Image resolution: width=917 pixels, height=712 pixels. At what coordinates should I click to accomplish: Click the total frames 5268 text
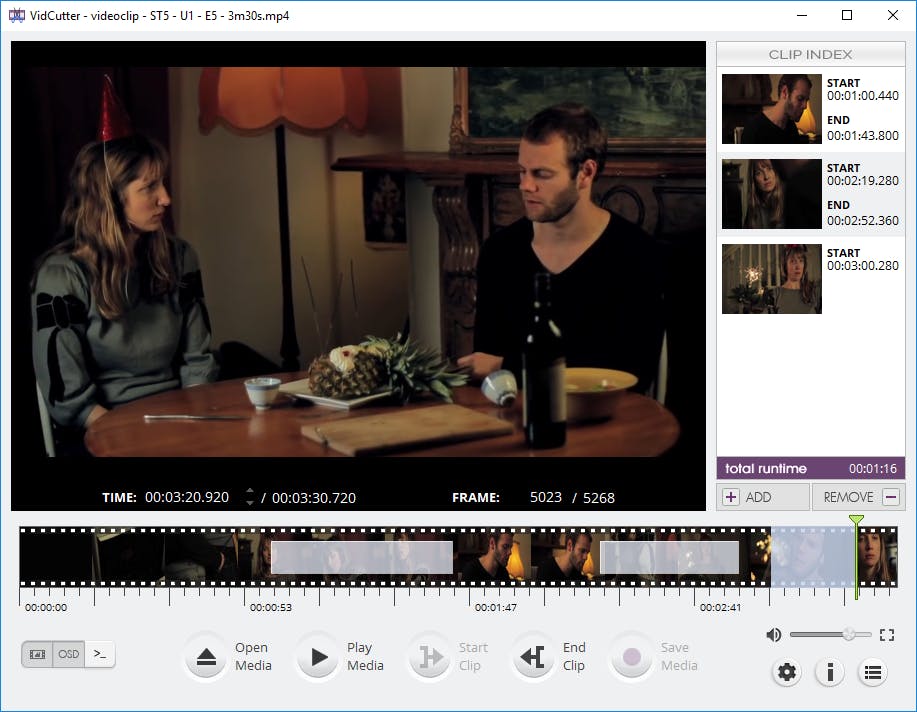(x=599, y=498)
